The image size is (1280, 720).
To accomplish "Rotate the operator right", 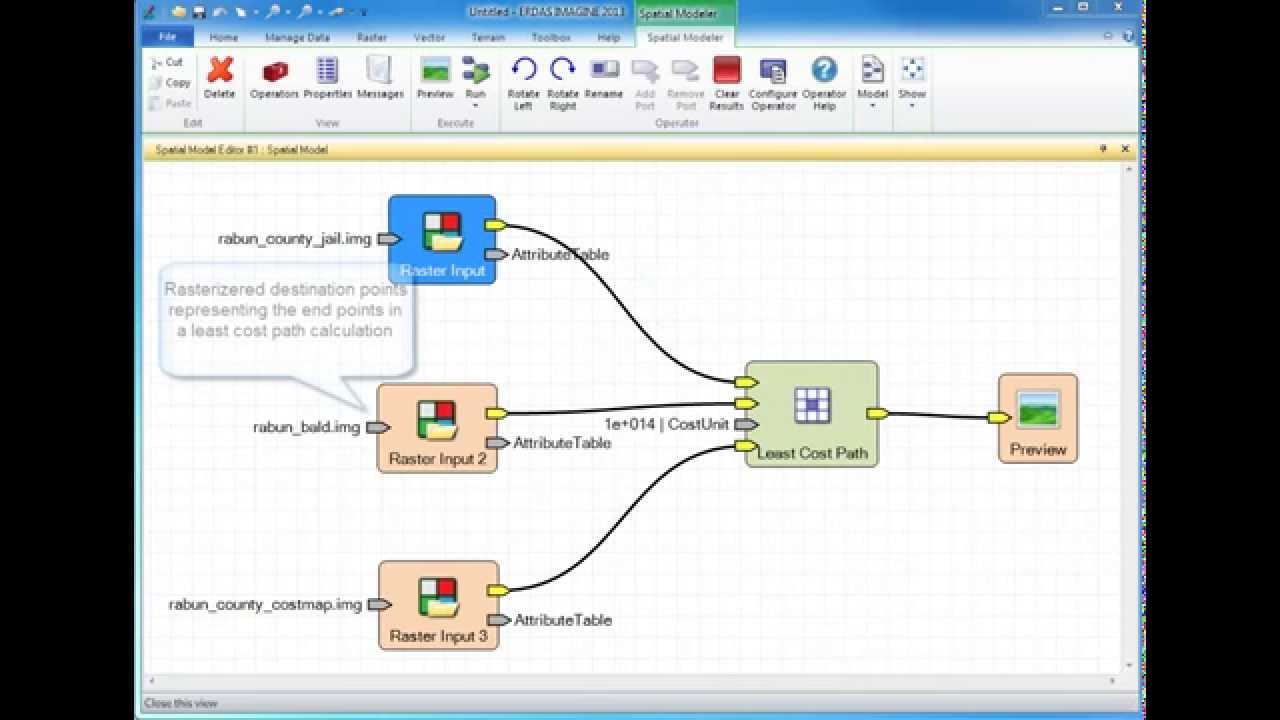I will (563, 82).
